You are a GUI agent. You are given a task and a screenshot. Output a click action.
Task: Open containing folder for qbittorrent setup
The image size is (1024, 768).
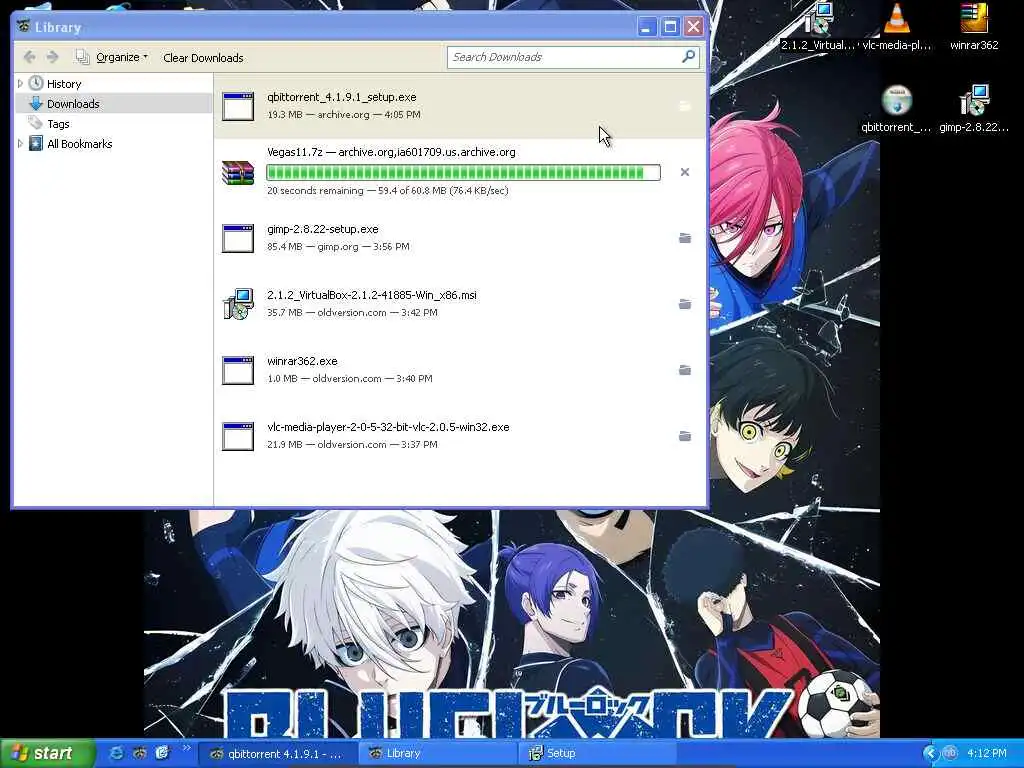(684, 106)
